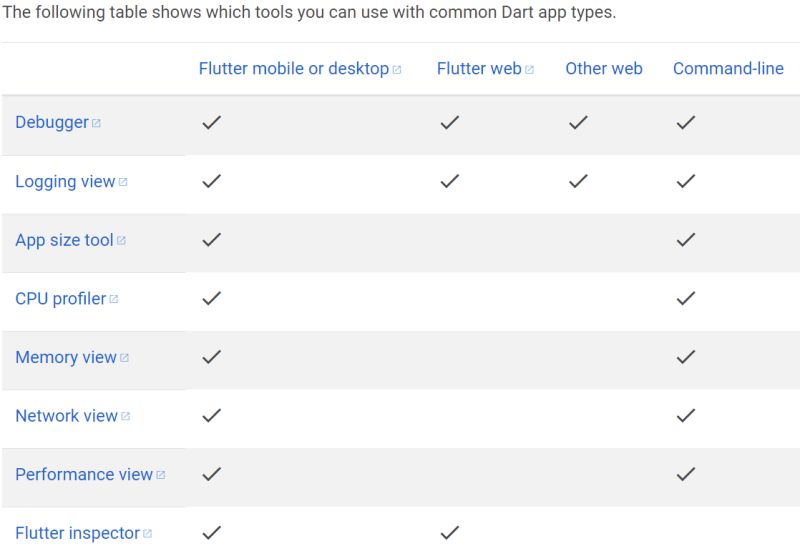Image resolution: width=800 pixels, height=556 pixels.
Task: Click external-link icon beside Performance view
Action: [x=161, y=475]
